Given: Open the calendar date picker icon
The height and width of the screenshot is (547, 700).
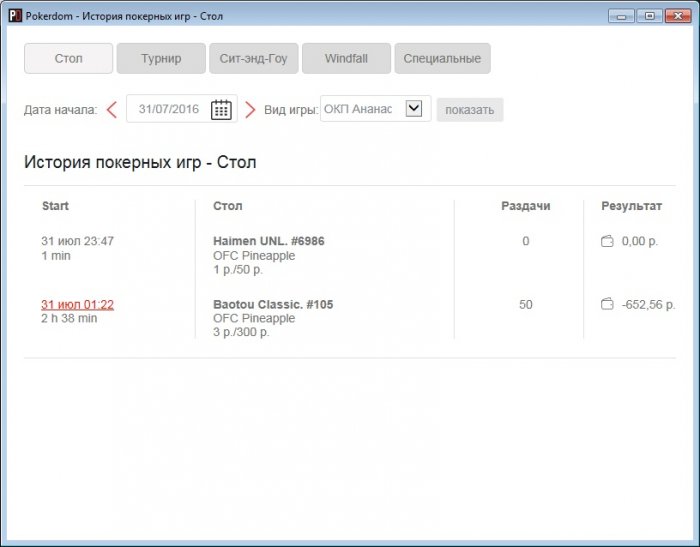Looking at the screenshot, I should pos(221,110).
